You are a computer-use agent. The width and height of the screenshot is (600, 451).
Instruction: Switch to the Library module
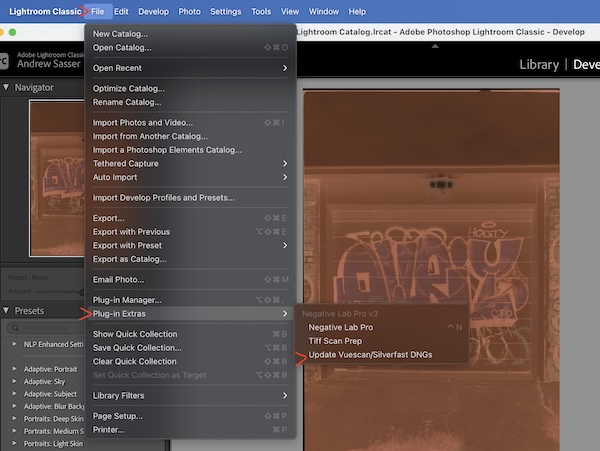(x=539, y=65)
